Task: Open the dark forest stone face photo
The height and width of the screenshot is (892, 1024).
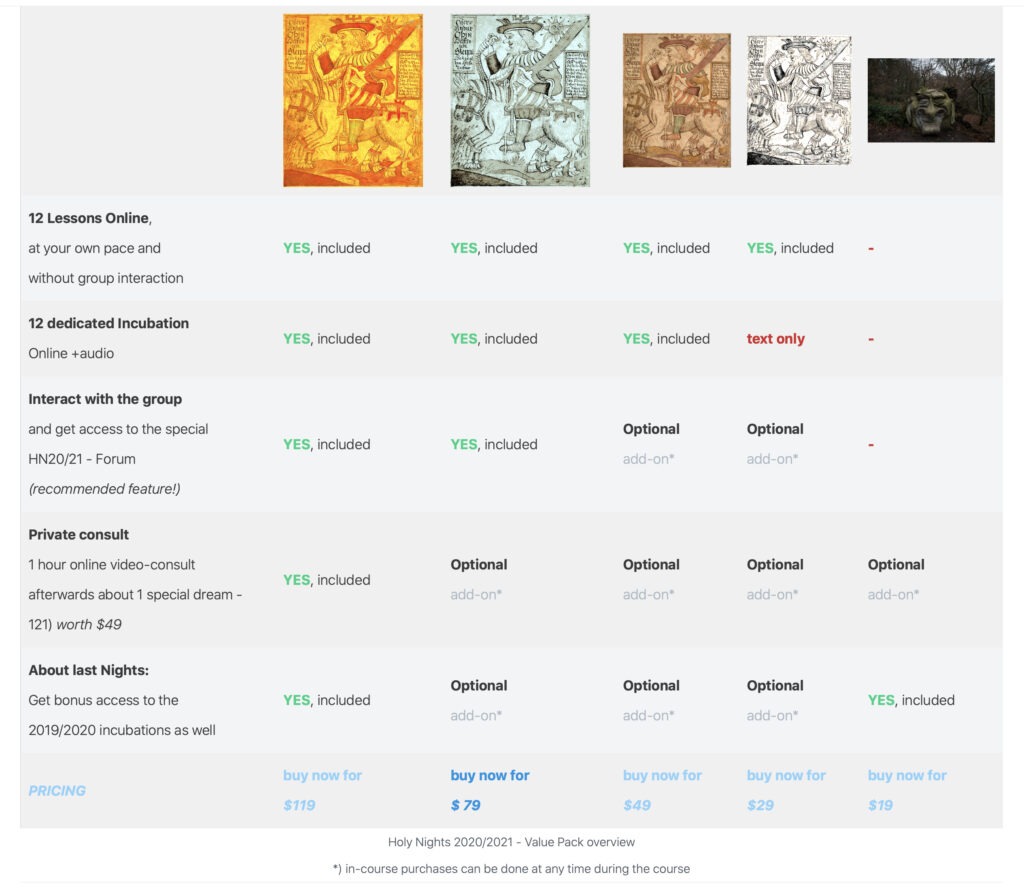Action: 931,100
